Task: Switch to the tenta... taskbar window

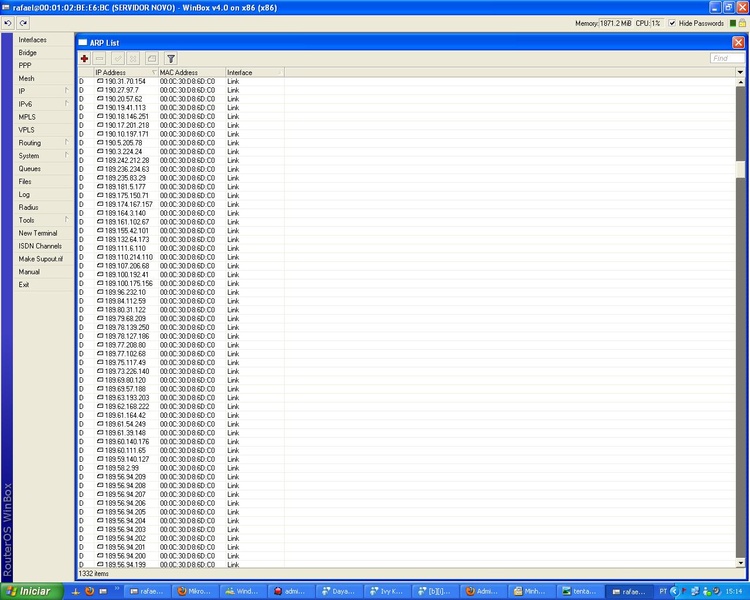Action: pyautogui.click(x=580, y=591)
